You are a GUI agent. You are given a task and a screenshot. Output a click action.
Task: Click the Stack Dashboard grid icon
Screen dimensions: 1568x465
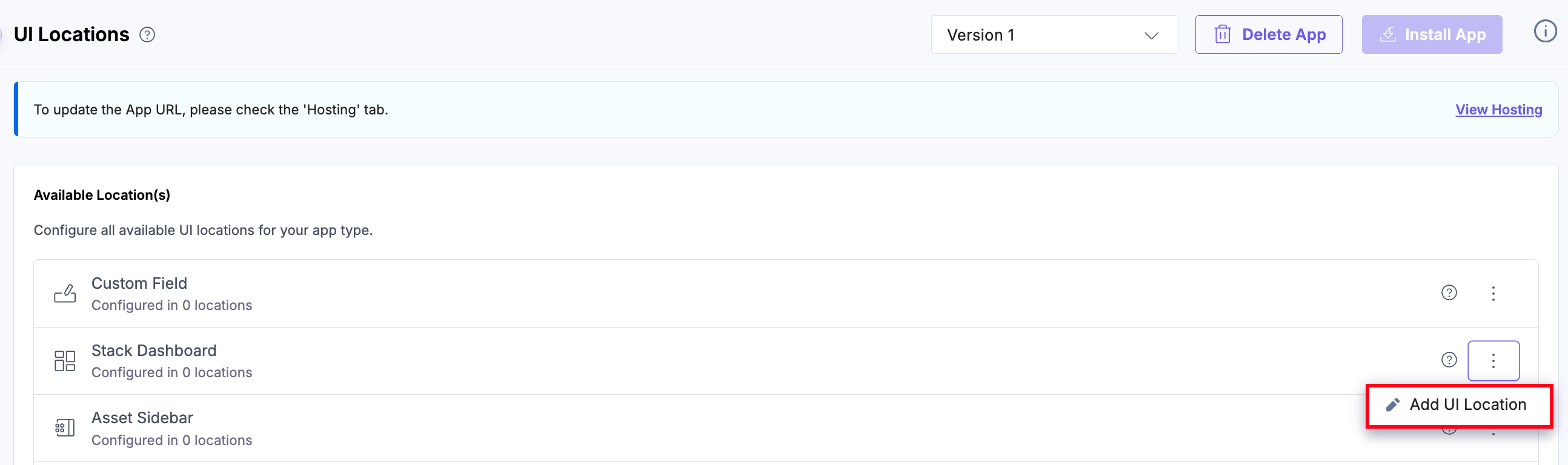[x=65, y=360]
